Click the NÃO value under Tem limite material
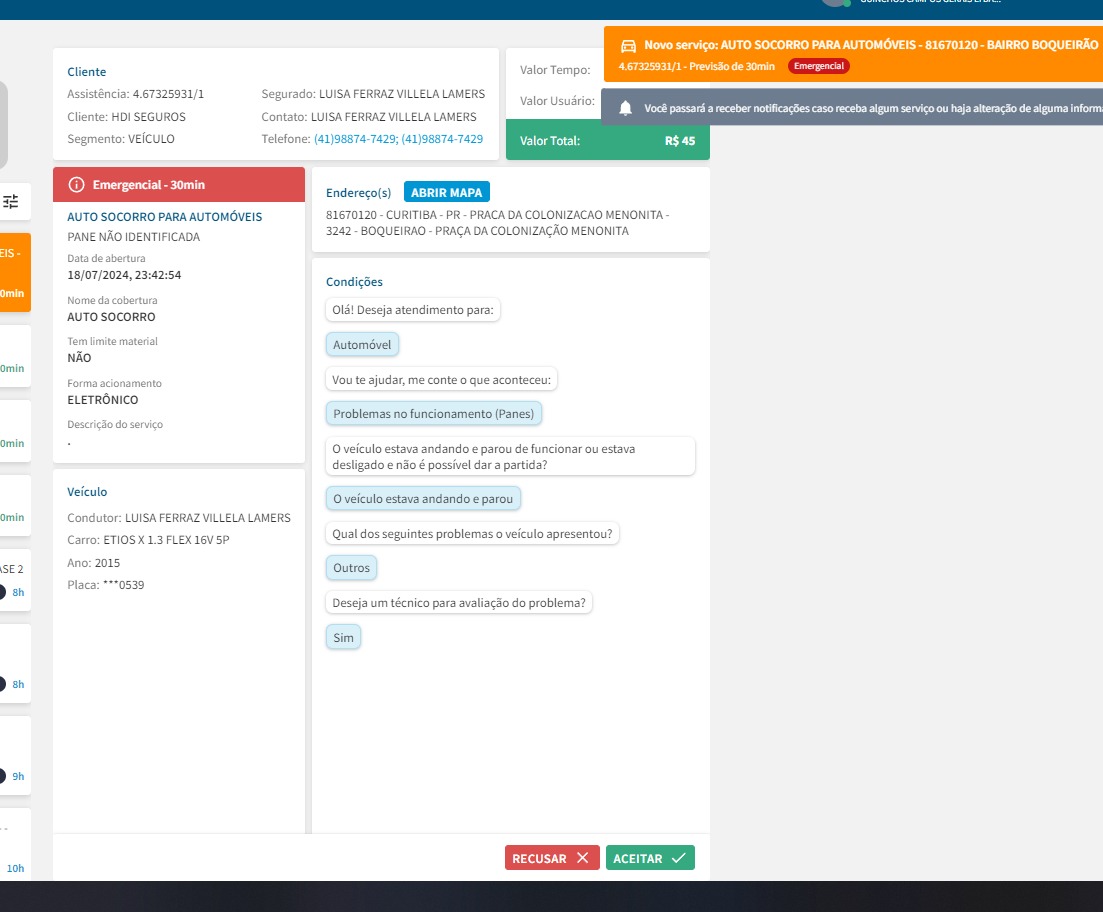Viewport: 1103px width, 912px height. click(x=79, y=357)
